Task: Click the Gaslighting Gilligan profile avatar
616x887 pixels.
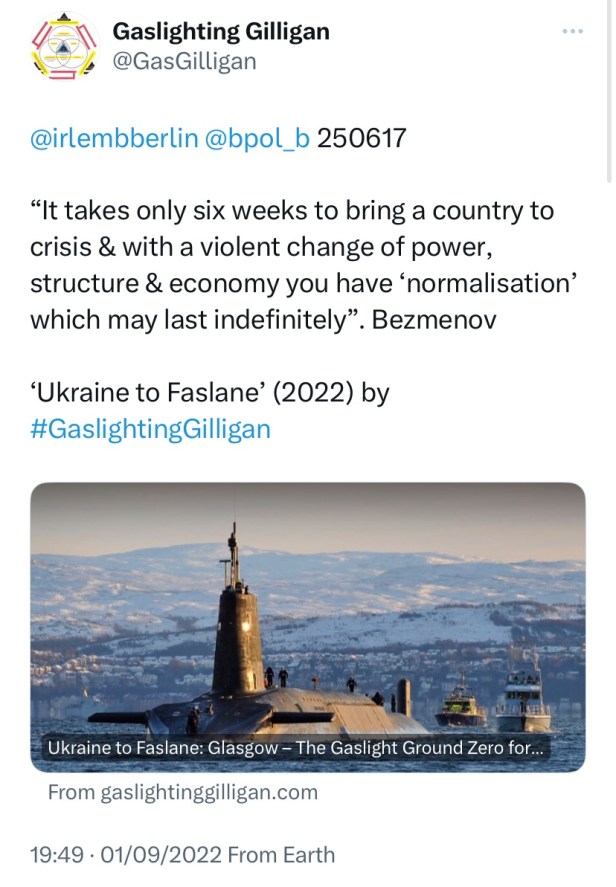Action: click(x=62, y=48)
